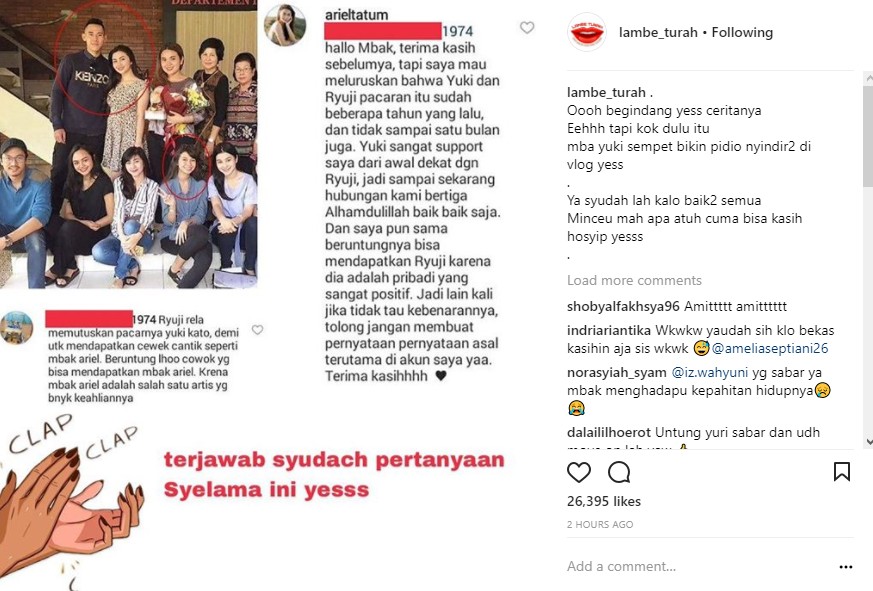View the 26,395 likes list
The height and width of the screenshot is (591, 873).
click(x=604, y=501)
